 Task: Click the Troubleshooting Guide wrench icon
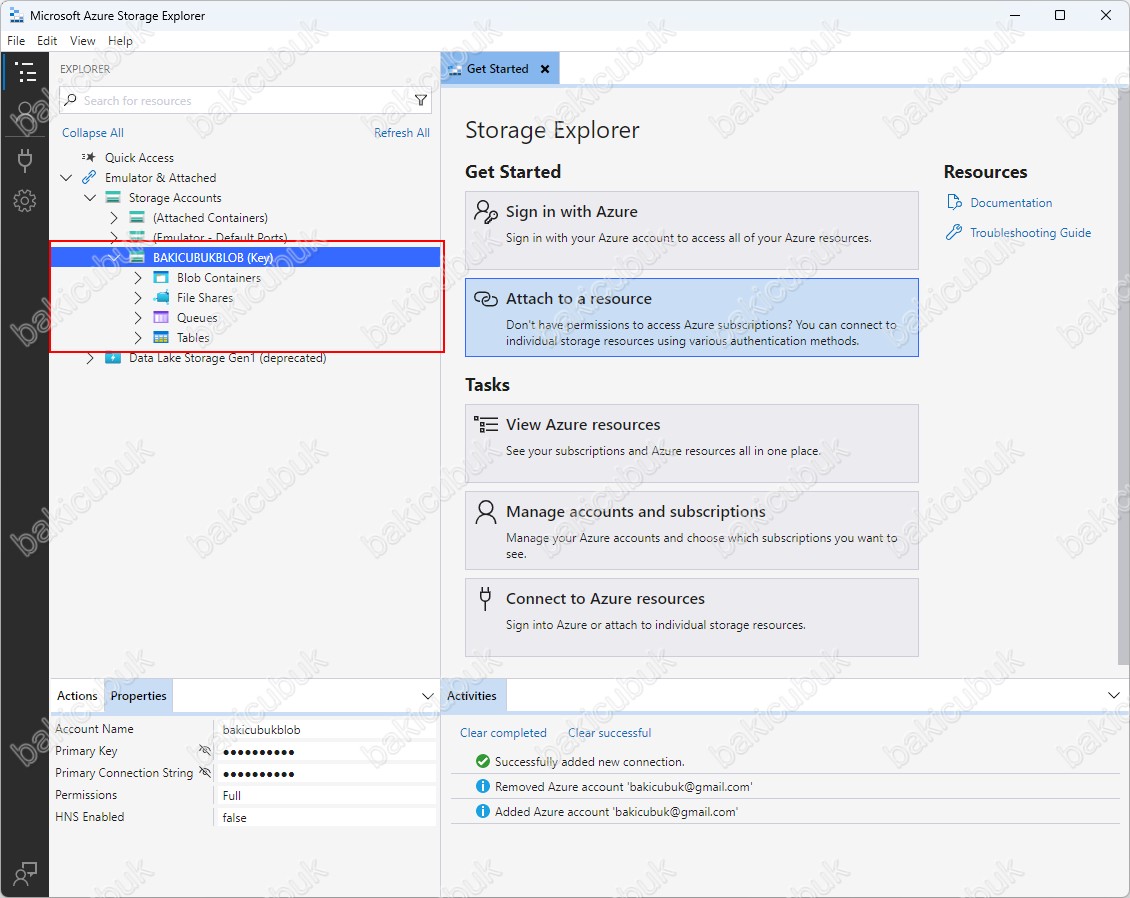coord(954,232)
